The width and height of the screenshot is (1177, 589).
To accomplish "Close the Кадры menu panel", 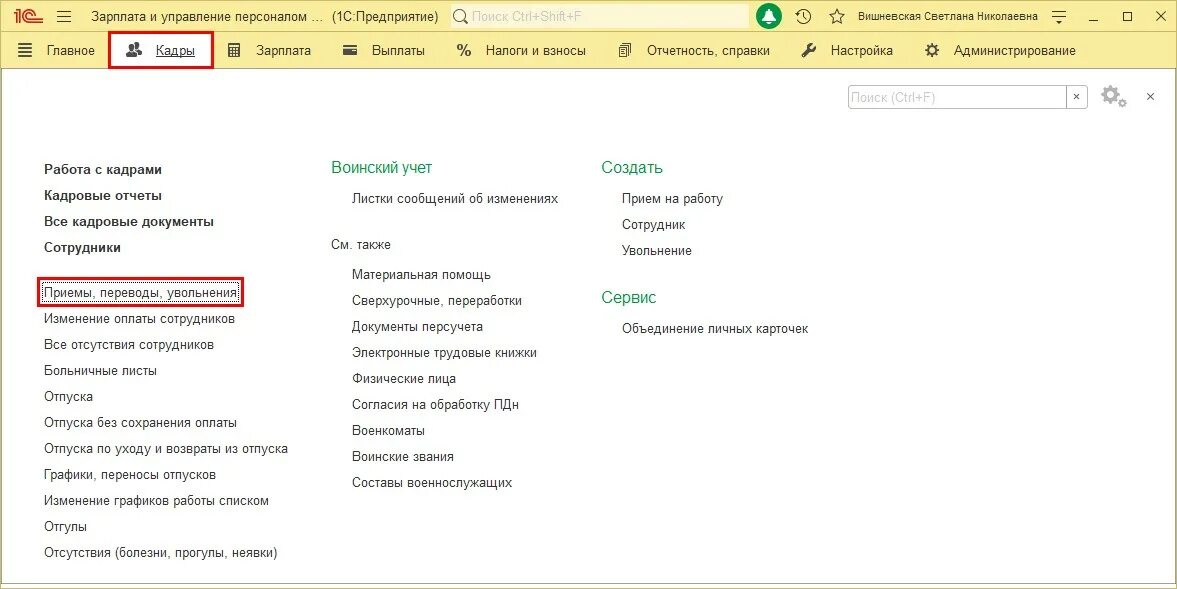I will coord(1150,97).
